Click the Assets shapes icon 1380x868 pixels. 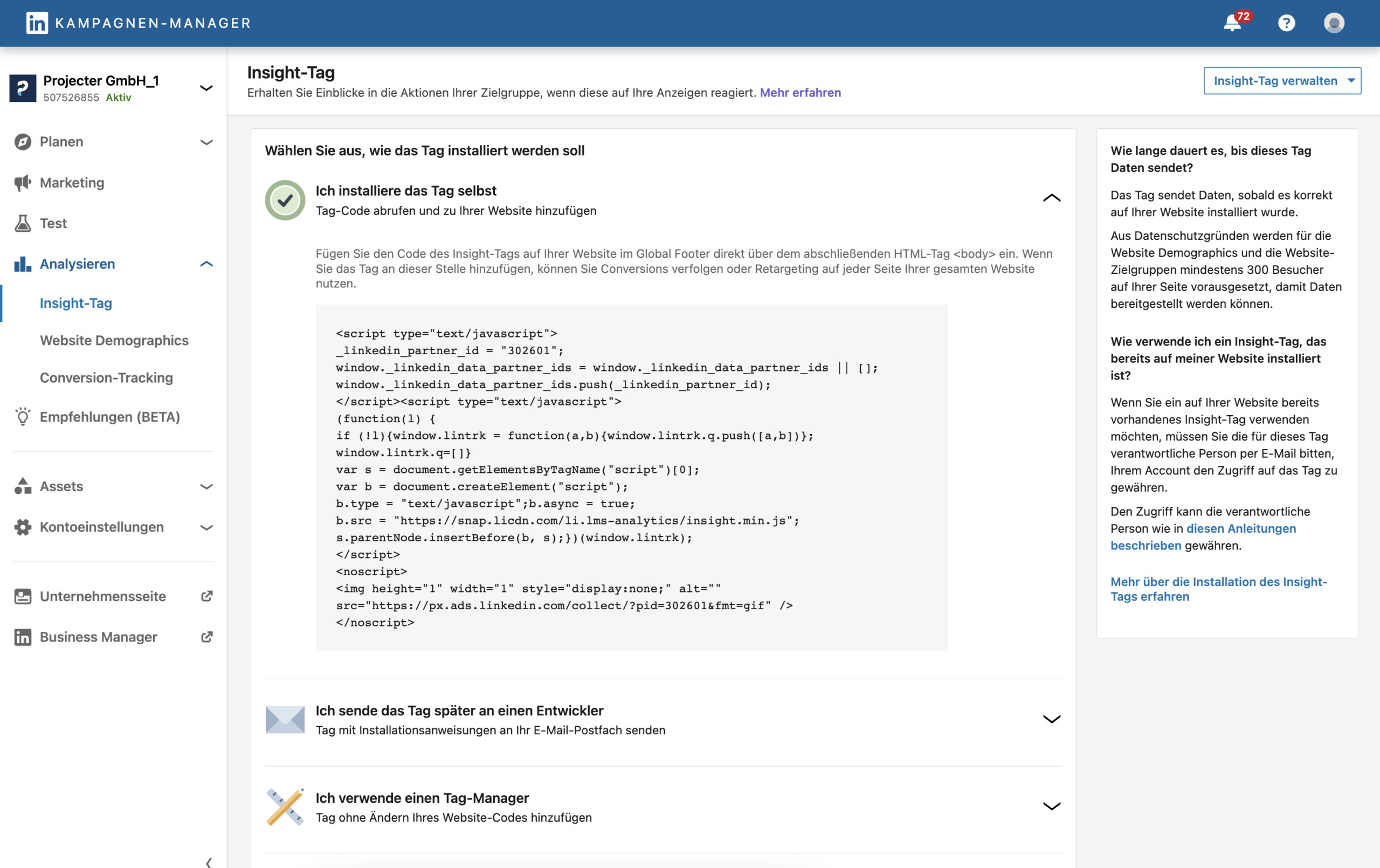pyautogui.click(x=22, y=486)
